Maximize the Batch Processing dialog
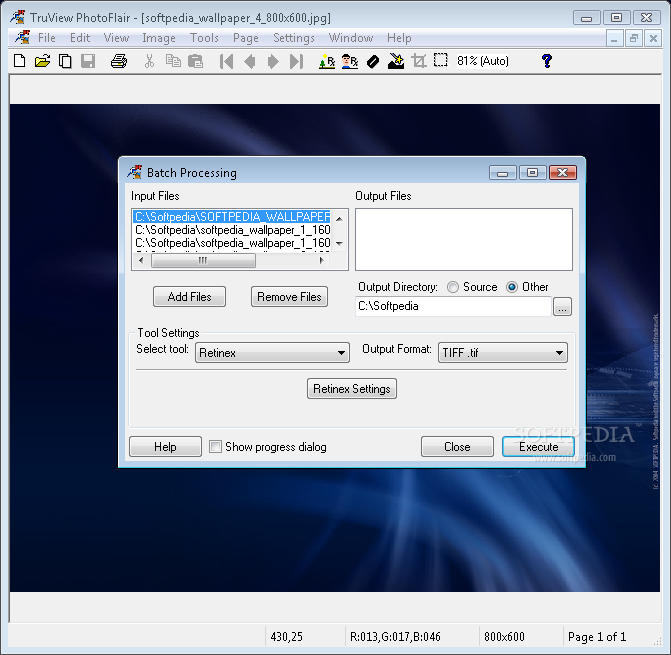The width and height of the screenshot is (671, 655). pos(532,173)
